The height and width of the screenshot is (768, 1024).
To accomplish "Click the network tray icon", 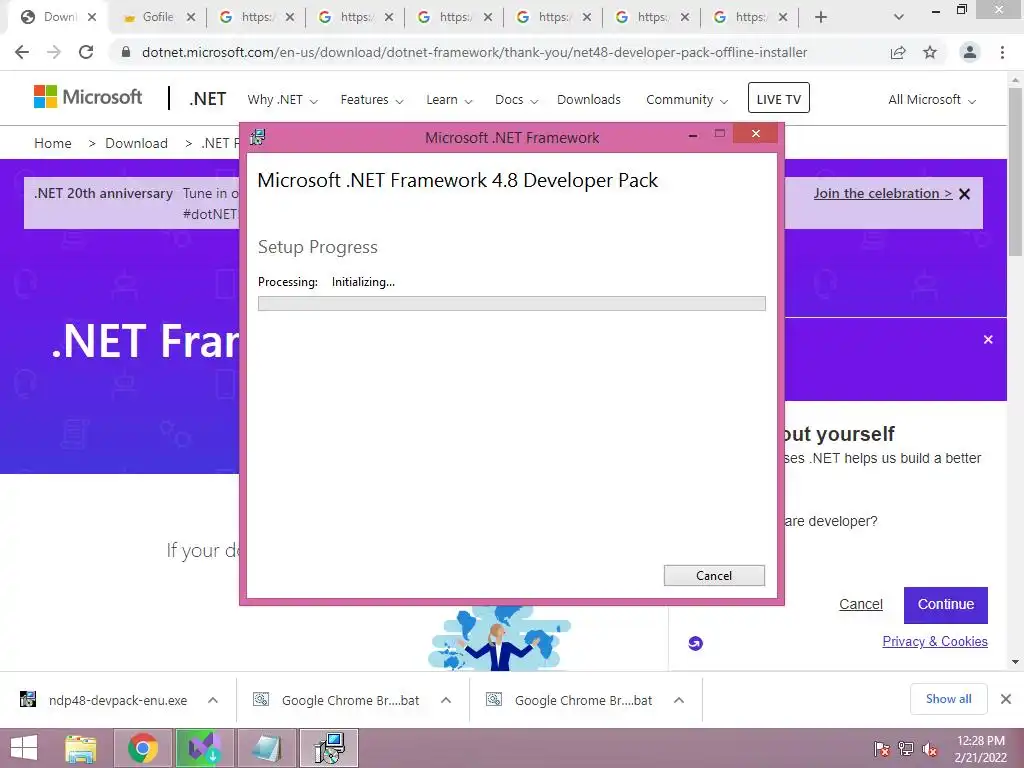I will pos(906,749).
